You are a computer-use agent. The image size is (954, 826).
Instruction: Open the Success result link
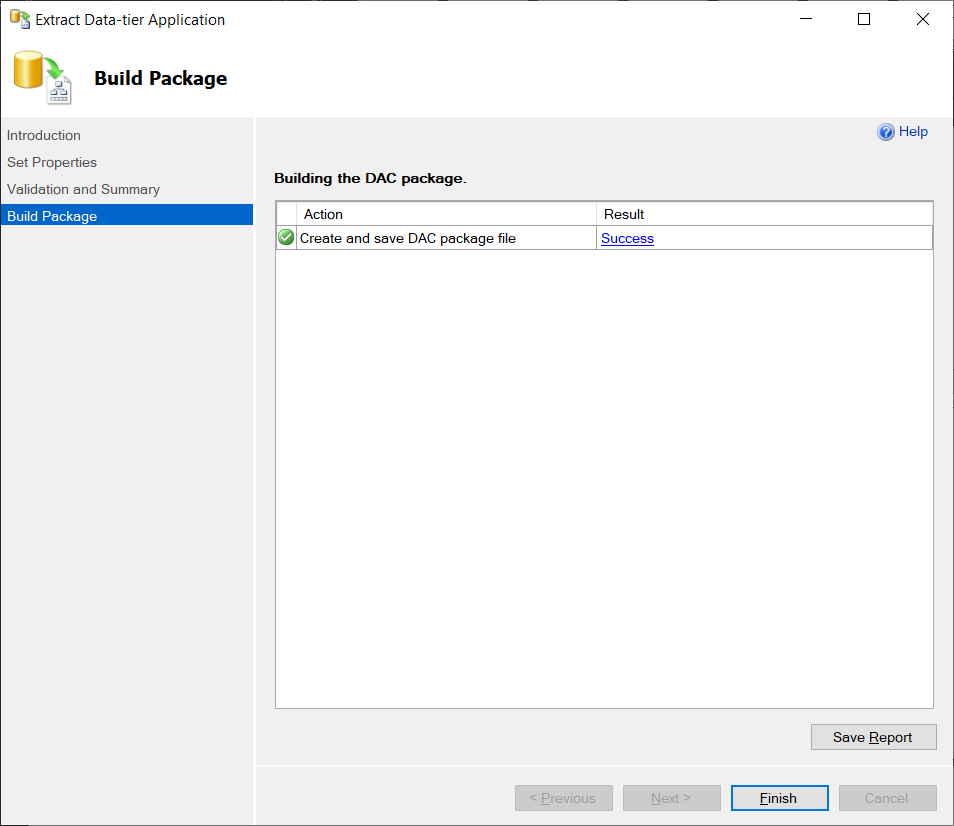[x=627, y=238]
